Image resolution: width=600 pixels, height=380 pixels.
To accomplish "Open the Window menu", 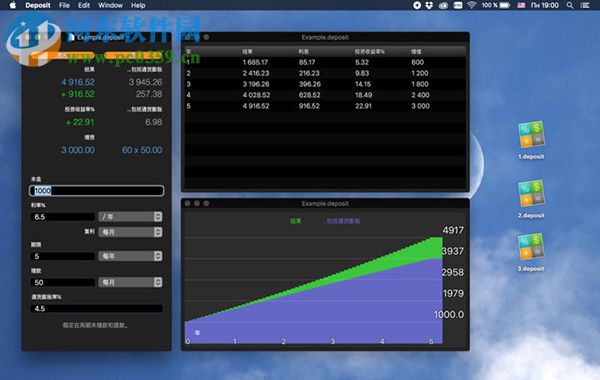I will pos(110,5).
